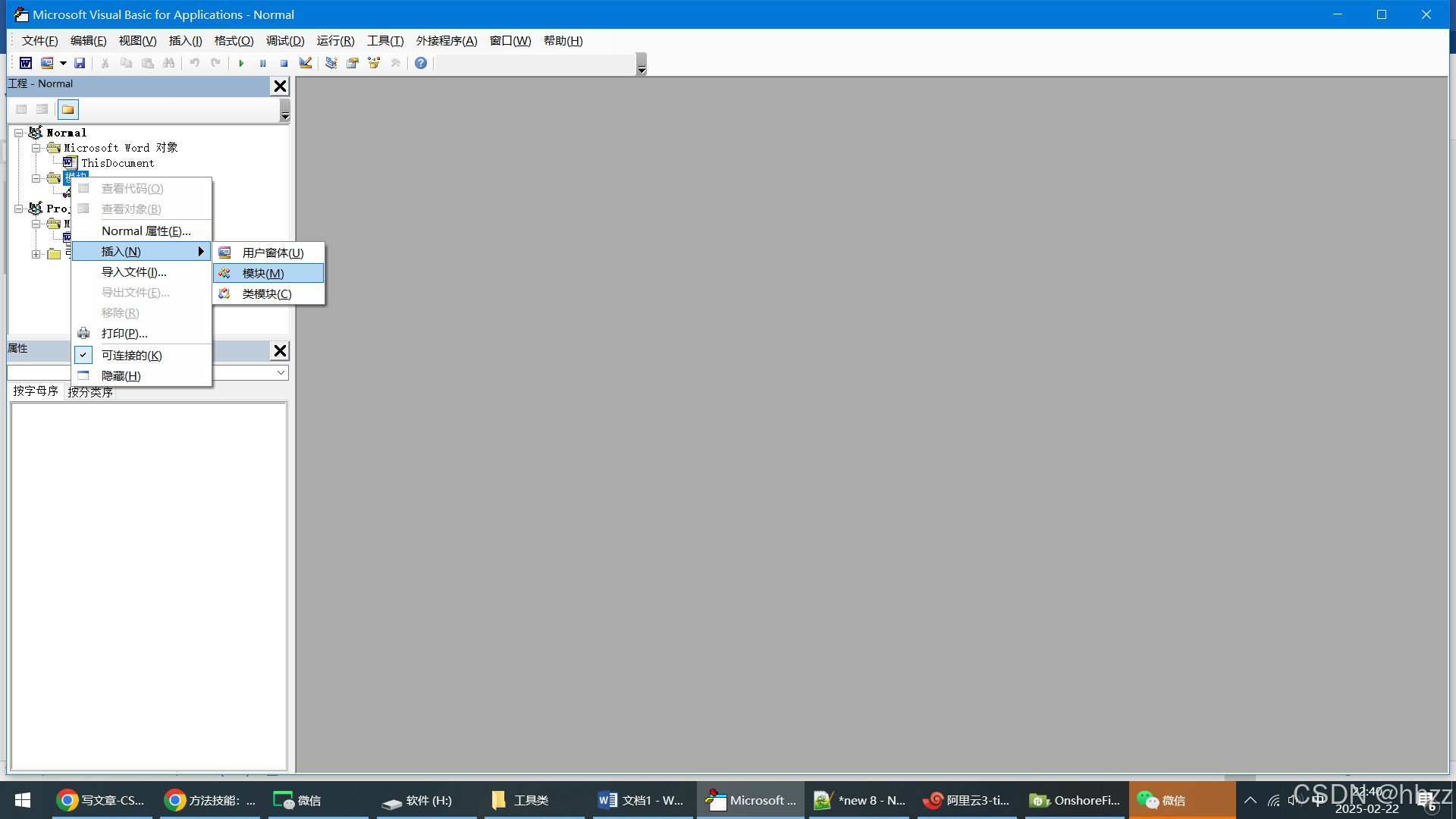The image size is (1456, 819).
Task: Run macro with green play icon
Action: click(x=241, y=63)
